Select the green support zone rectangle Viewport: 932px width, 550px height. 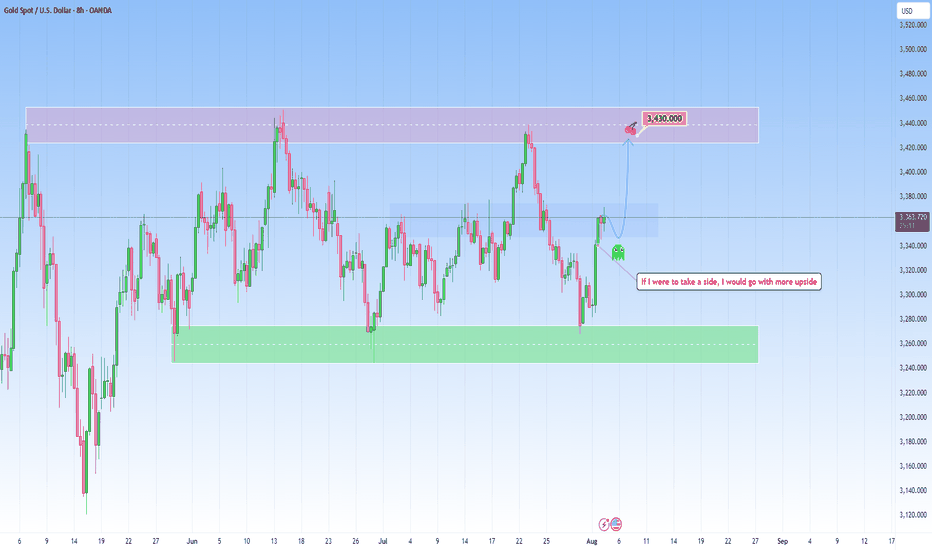[x=465, y=344]
